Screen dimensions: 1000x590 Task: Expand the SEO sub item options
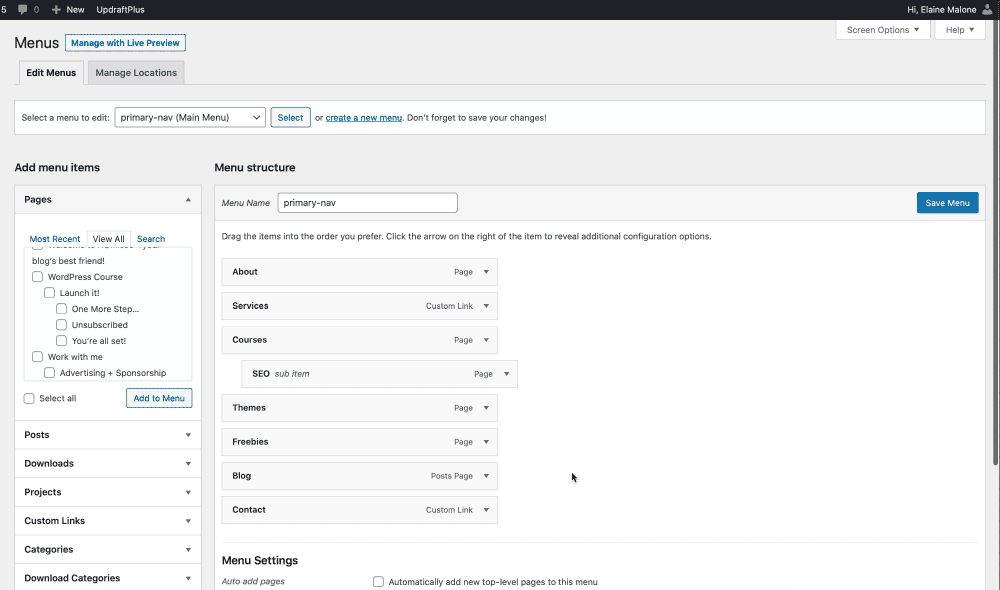click(x=506, y=374)
